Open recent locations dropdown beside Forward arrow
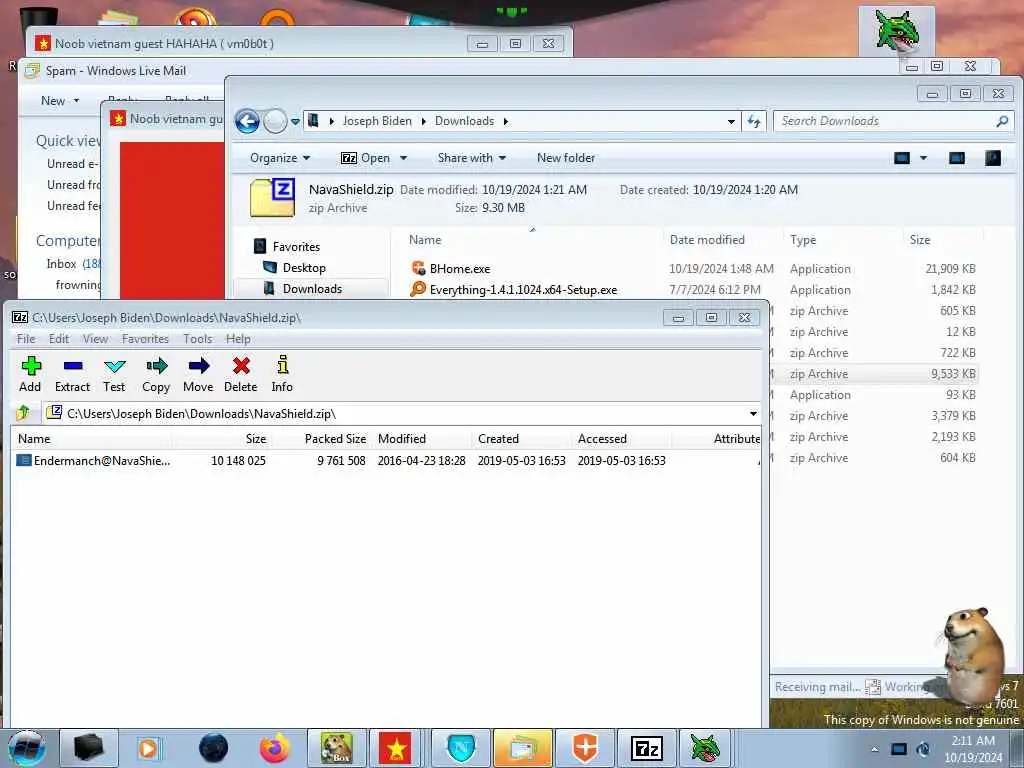The height and width of the screenshot is (768, 1024). (x=295, y=121)
